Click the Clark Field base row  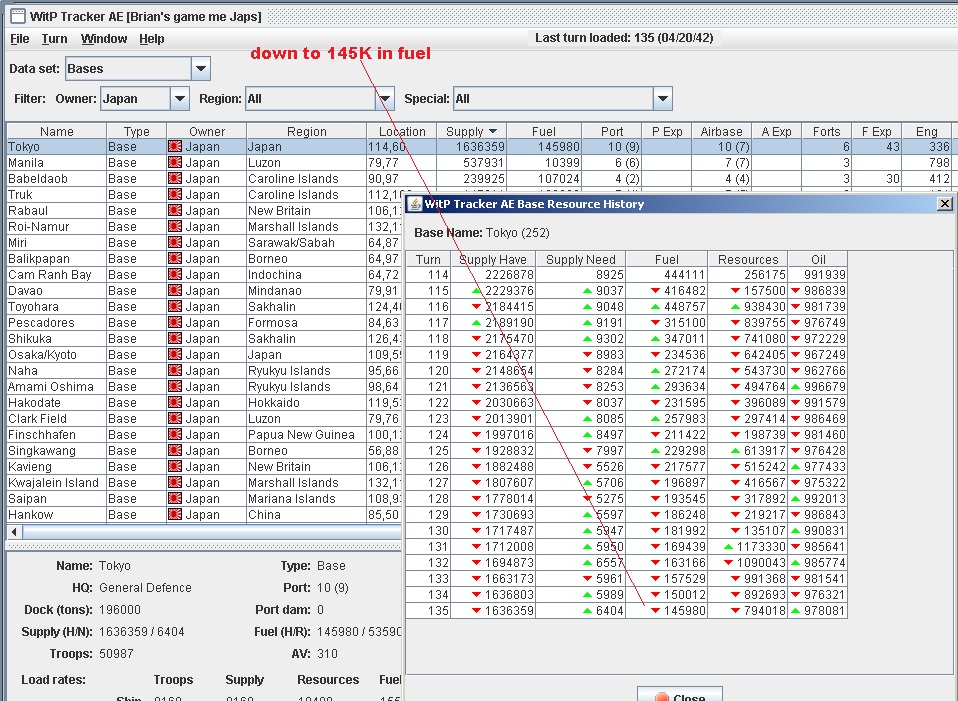click(204, 418)
